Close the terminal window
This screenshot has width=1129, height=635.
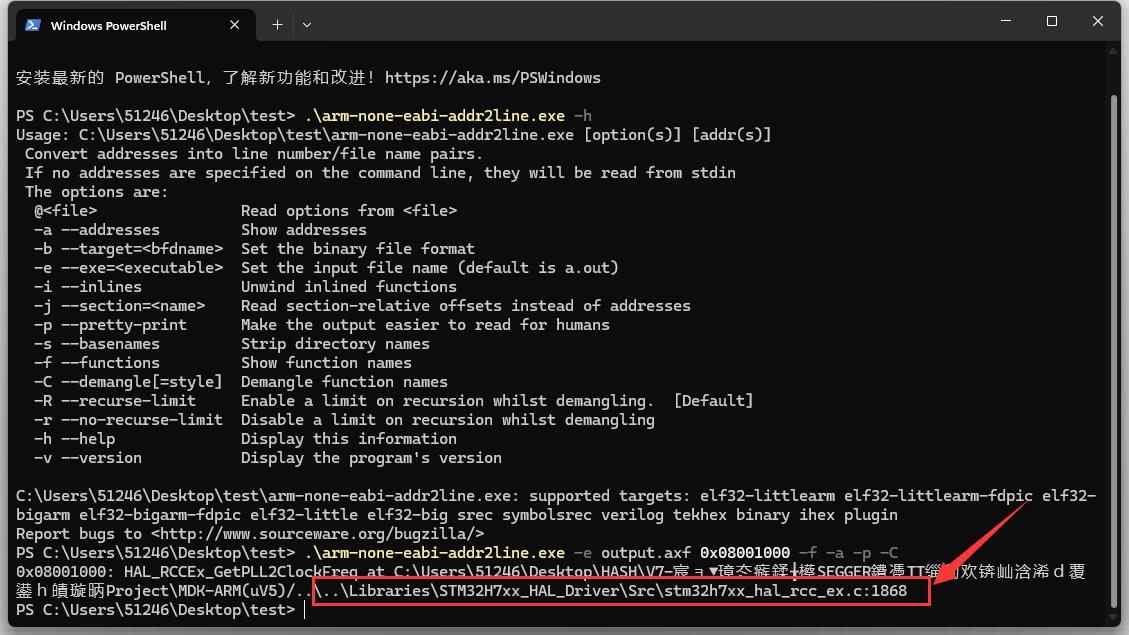coord(1097,21)
